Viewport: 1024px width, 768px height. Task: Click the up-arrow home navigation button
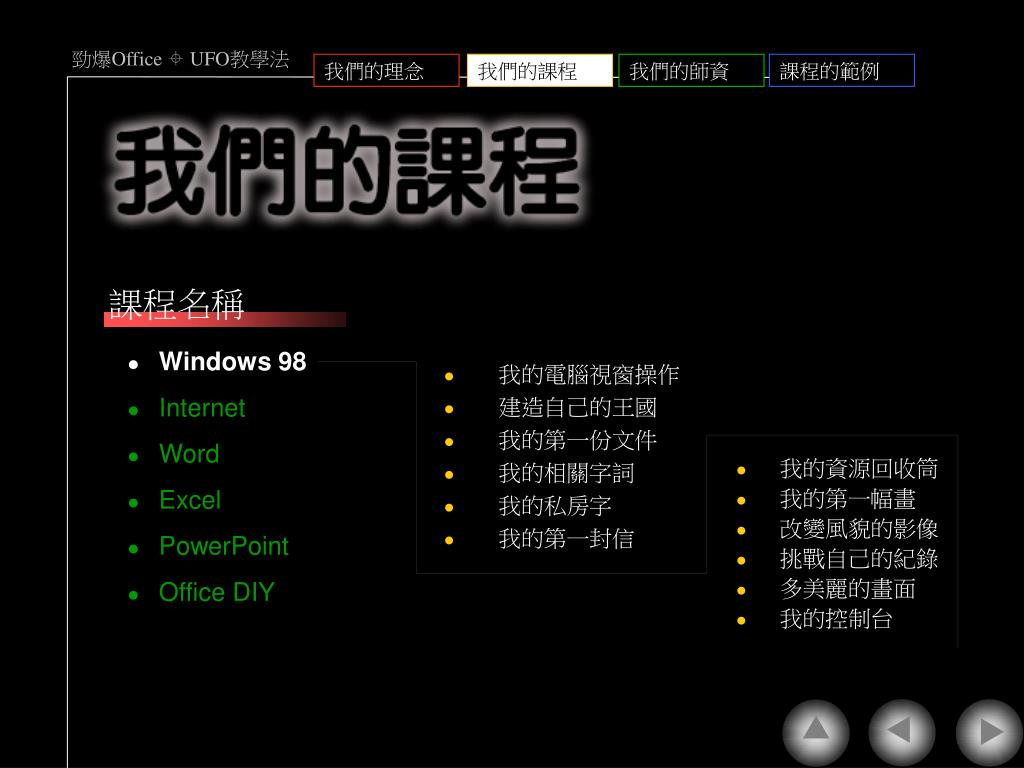816,731
